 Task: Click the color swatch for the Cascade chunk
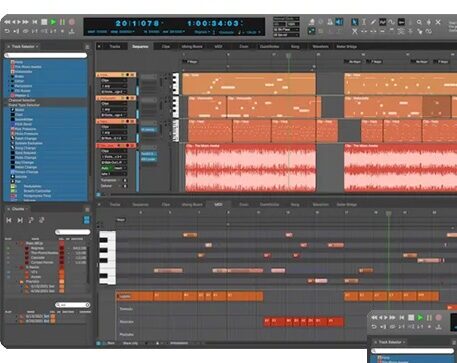tap(62, 258)
